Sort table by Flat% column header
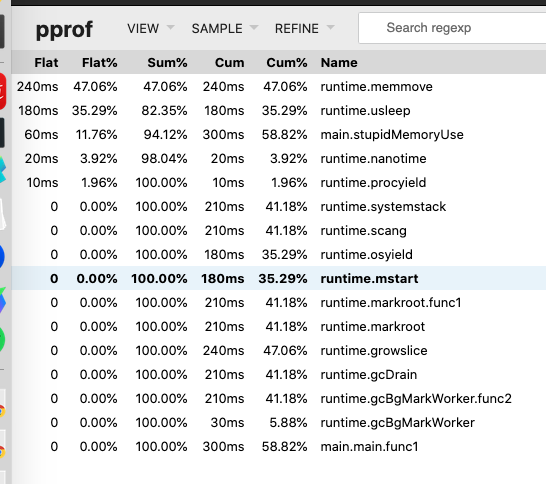Viewport: 546px width, 484px height. 100,63
